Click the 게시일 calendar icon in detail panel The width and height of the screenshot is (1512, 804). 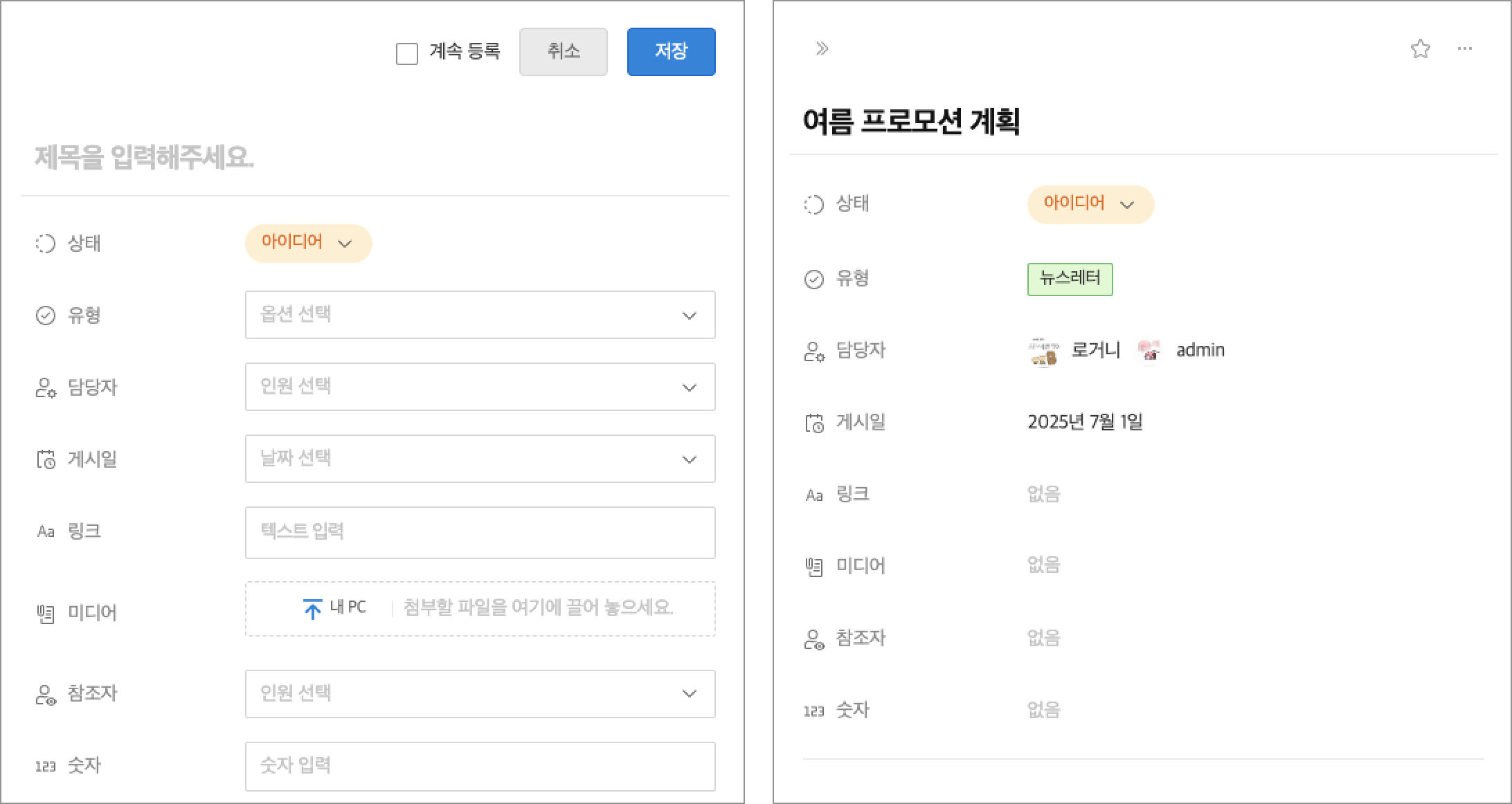click(x=814, y=423)
